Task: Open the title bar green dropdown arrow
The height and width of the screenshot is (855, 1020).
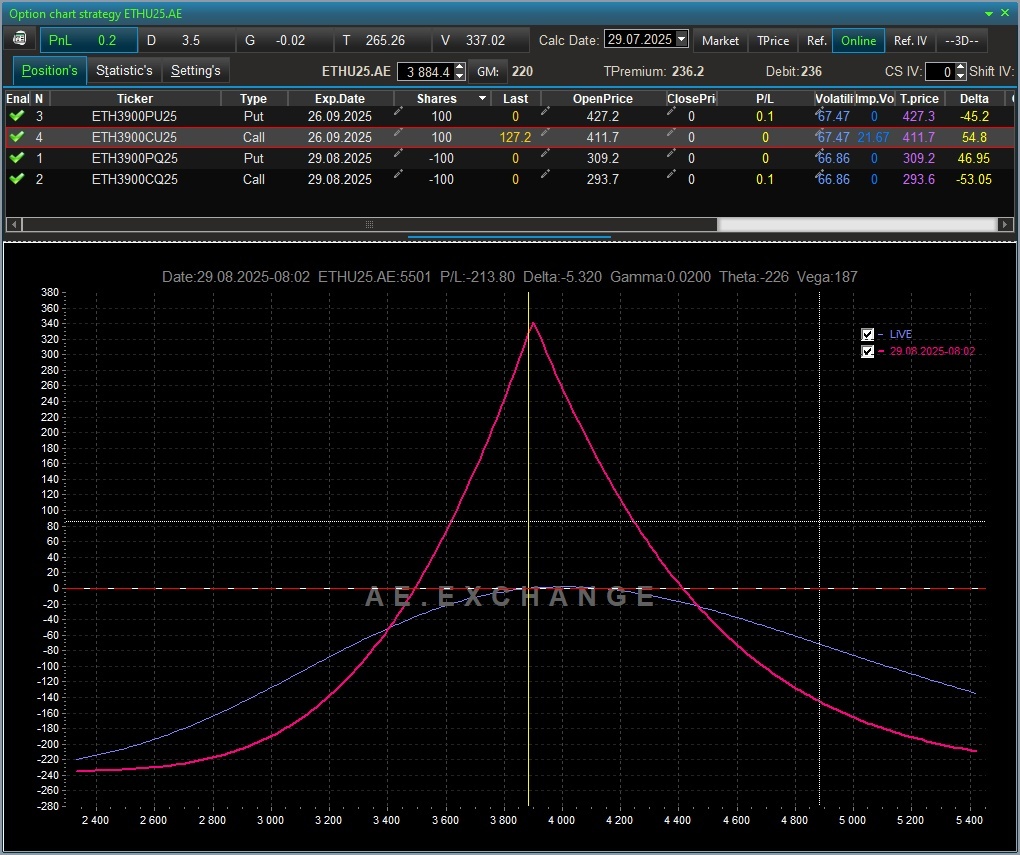Action: click(x=988, y=13)
